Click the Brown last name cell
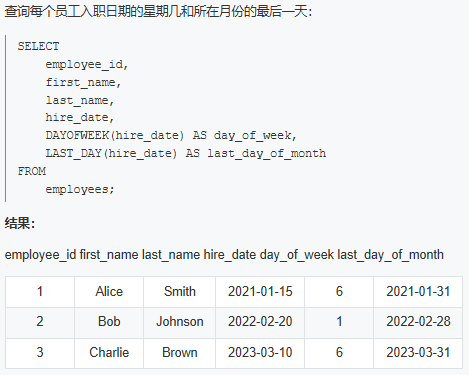469x375 pixels. click(x=180, y=353)
